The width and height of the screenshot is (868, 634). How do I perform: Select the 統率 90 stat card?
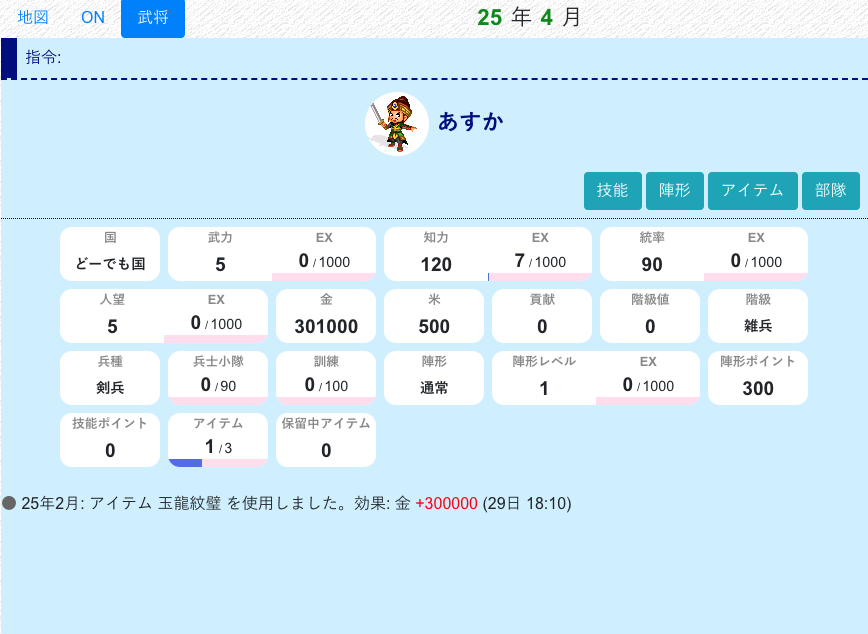coord(652,254)
